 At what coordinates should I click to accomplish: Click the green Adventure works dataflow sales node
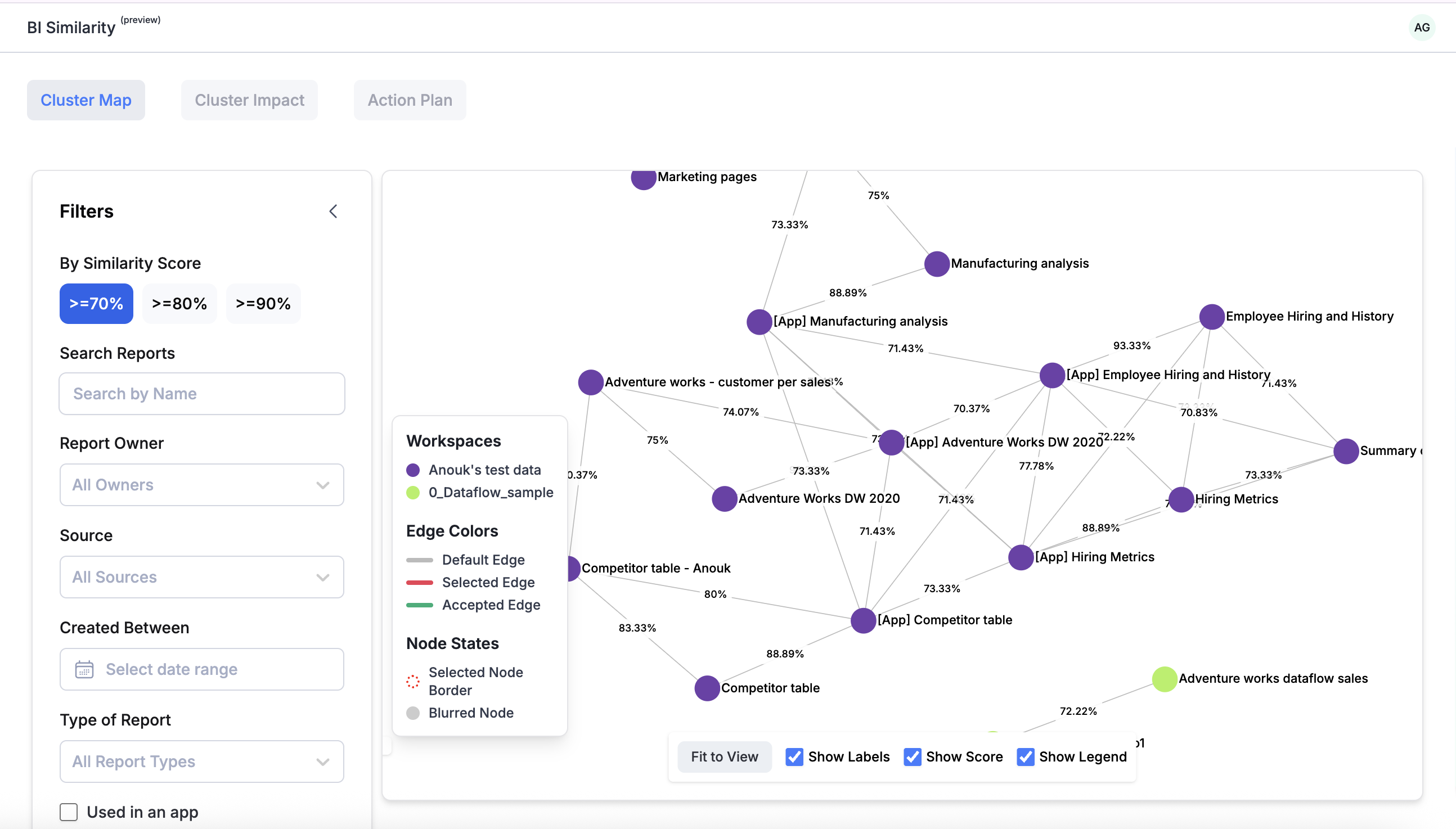[x=1164, y=679]
